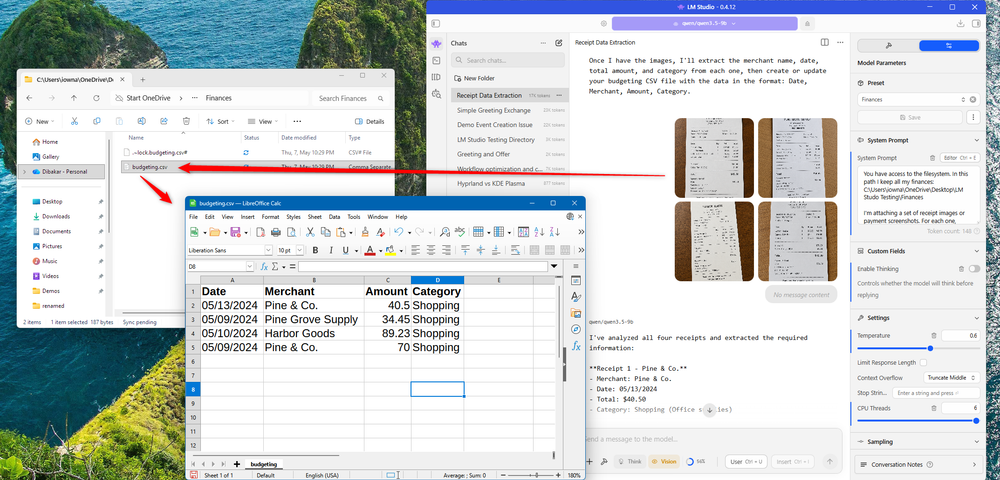Open the File menu in Calc

193,217
